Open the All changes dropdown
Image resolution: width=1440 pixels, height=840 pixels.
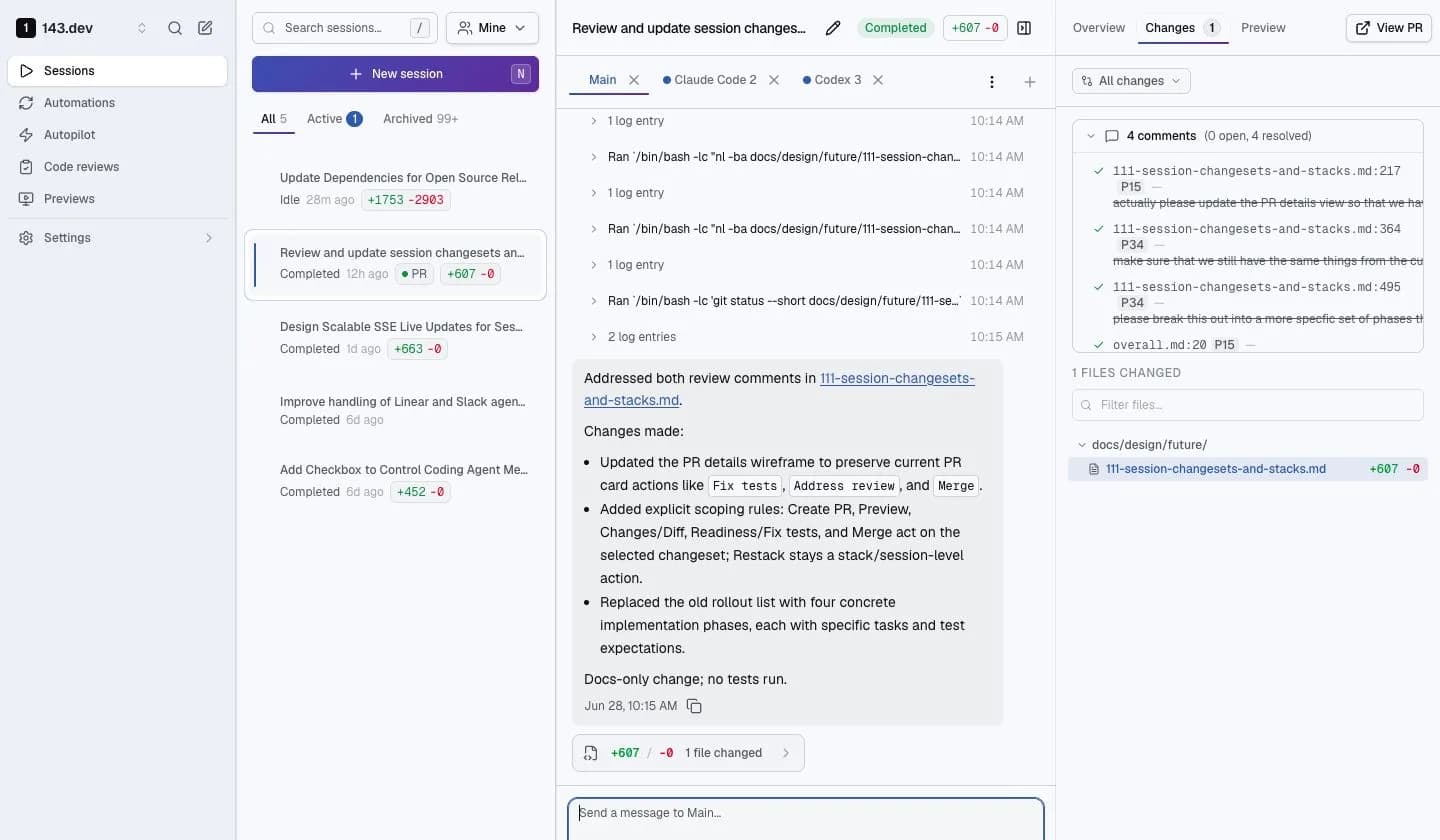[x=1131, y=81]
